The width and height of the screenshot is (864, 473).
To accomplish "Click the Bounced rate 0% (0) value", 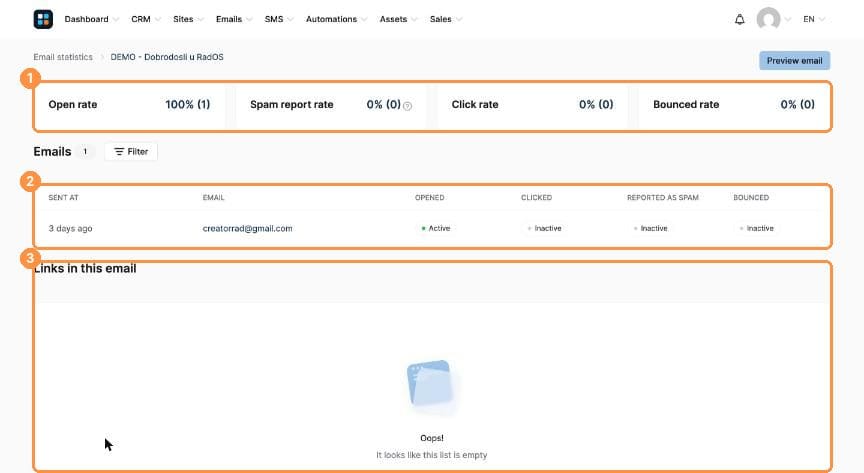I will tap(797, 105).
